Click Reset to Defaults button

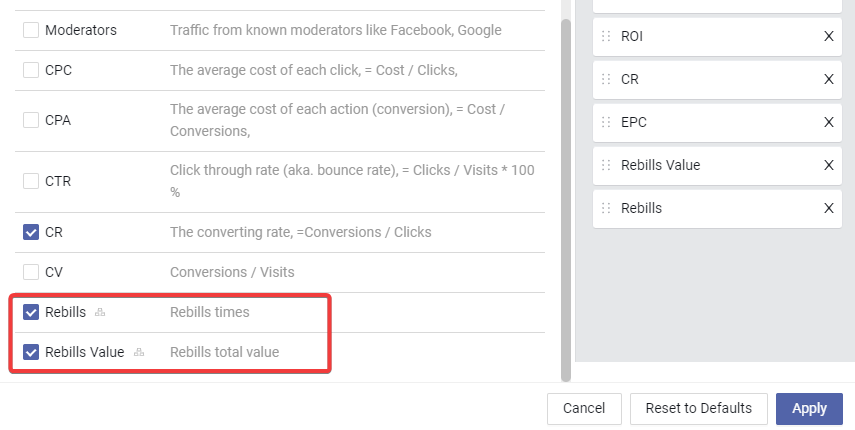coord(699,409)
